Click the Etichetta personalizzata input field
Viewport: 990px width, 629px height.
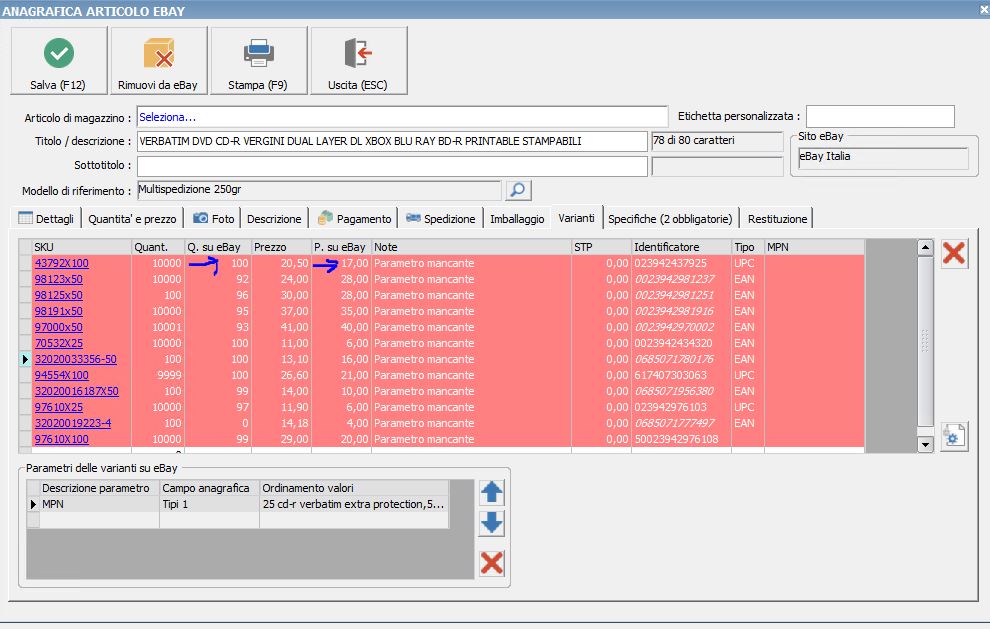pos(880,116)
